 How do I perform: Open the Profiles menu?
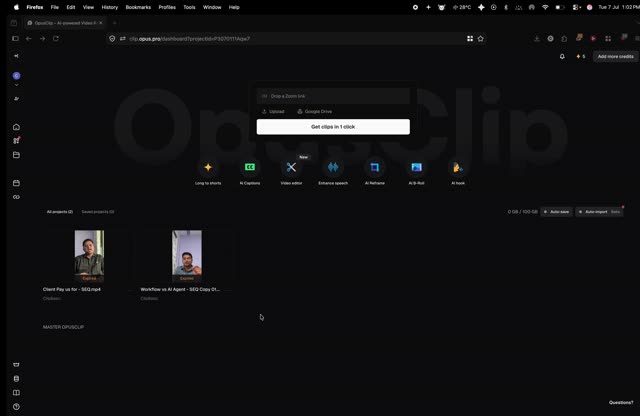pyautogui.click(x=167, y=7)
